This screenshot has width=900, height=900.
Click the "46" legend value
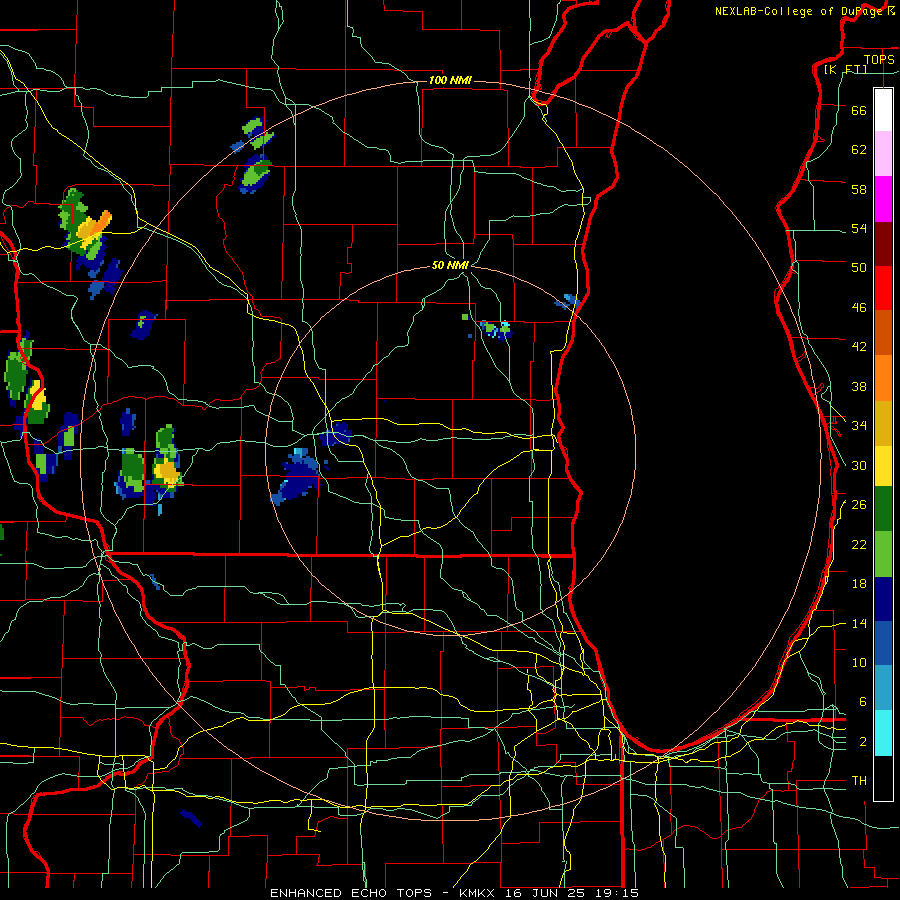[859, 308]
